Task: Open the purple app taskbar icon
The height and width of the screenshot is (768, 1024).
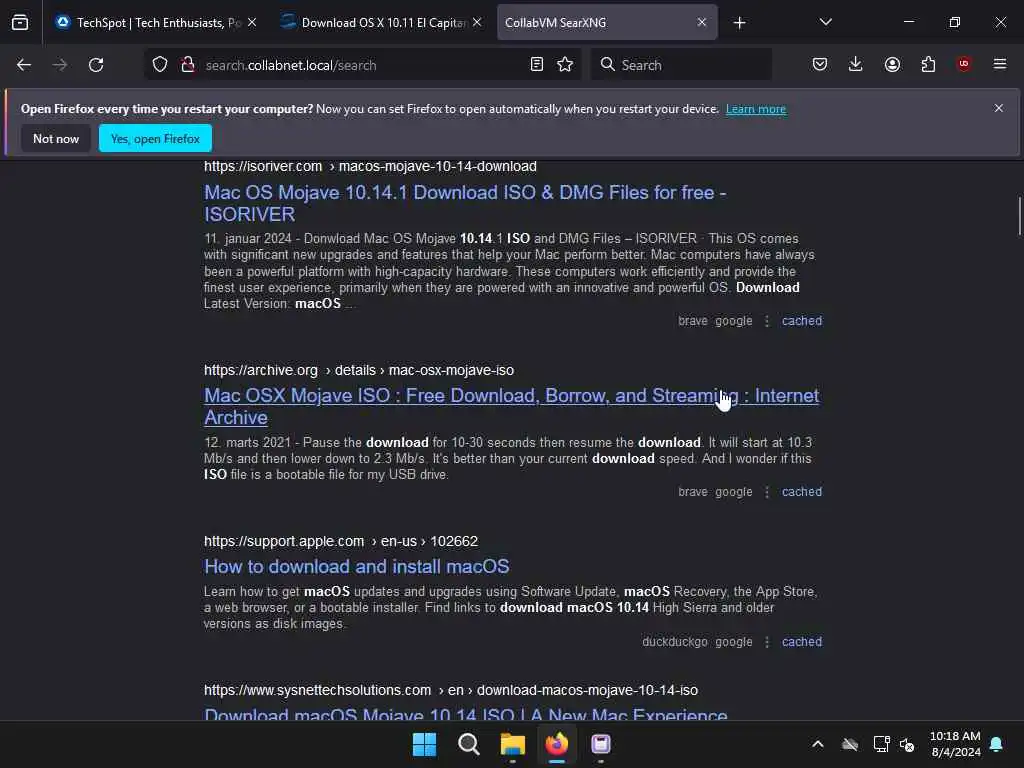Action: tap(601, 744)
